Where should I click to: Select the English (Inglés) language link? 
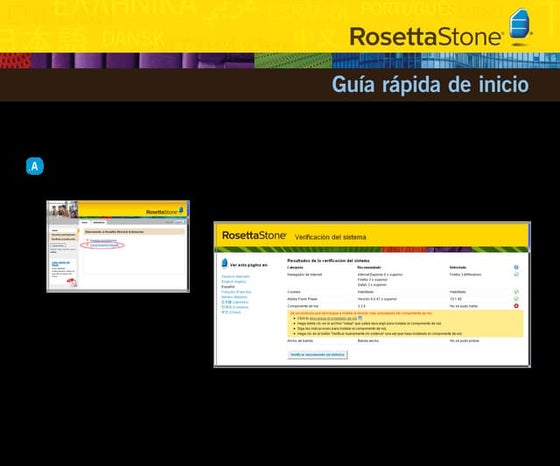(x=234, y=281)
